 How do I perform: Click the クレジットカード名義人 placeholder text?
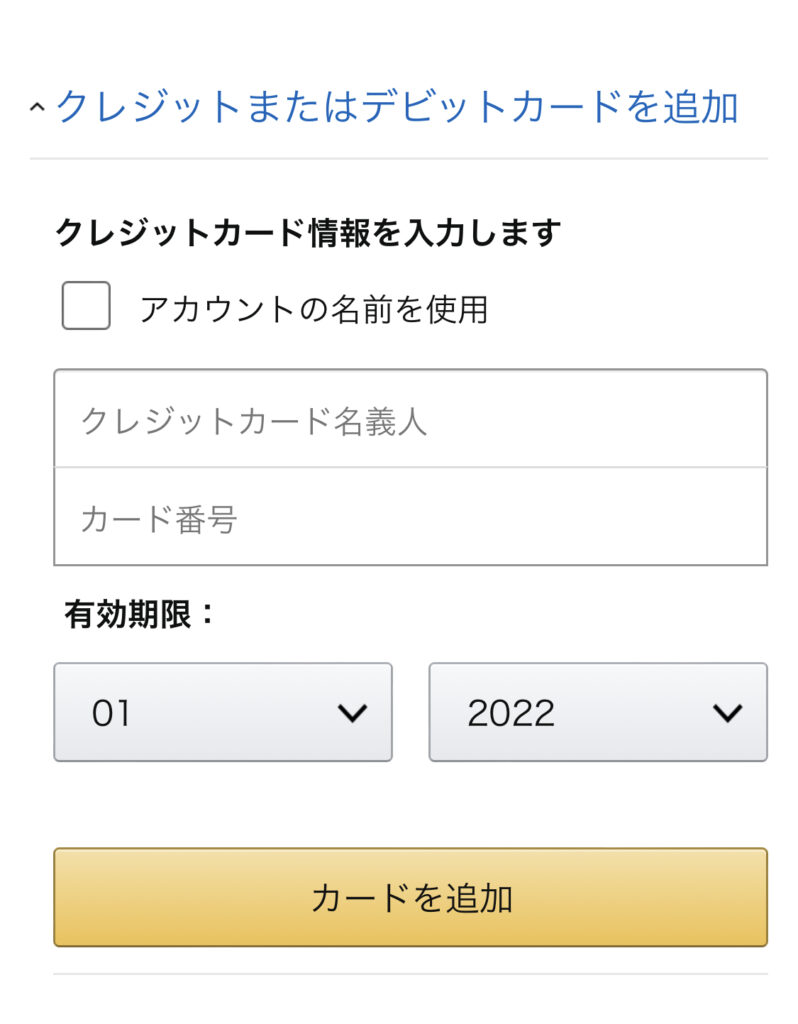(253, 421)
